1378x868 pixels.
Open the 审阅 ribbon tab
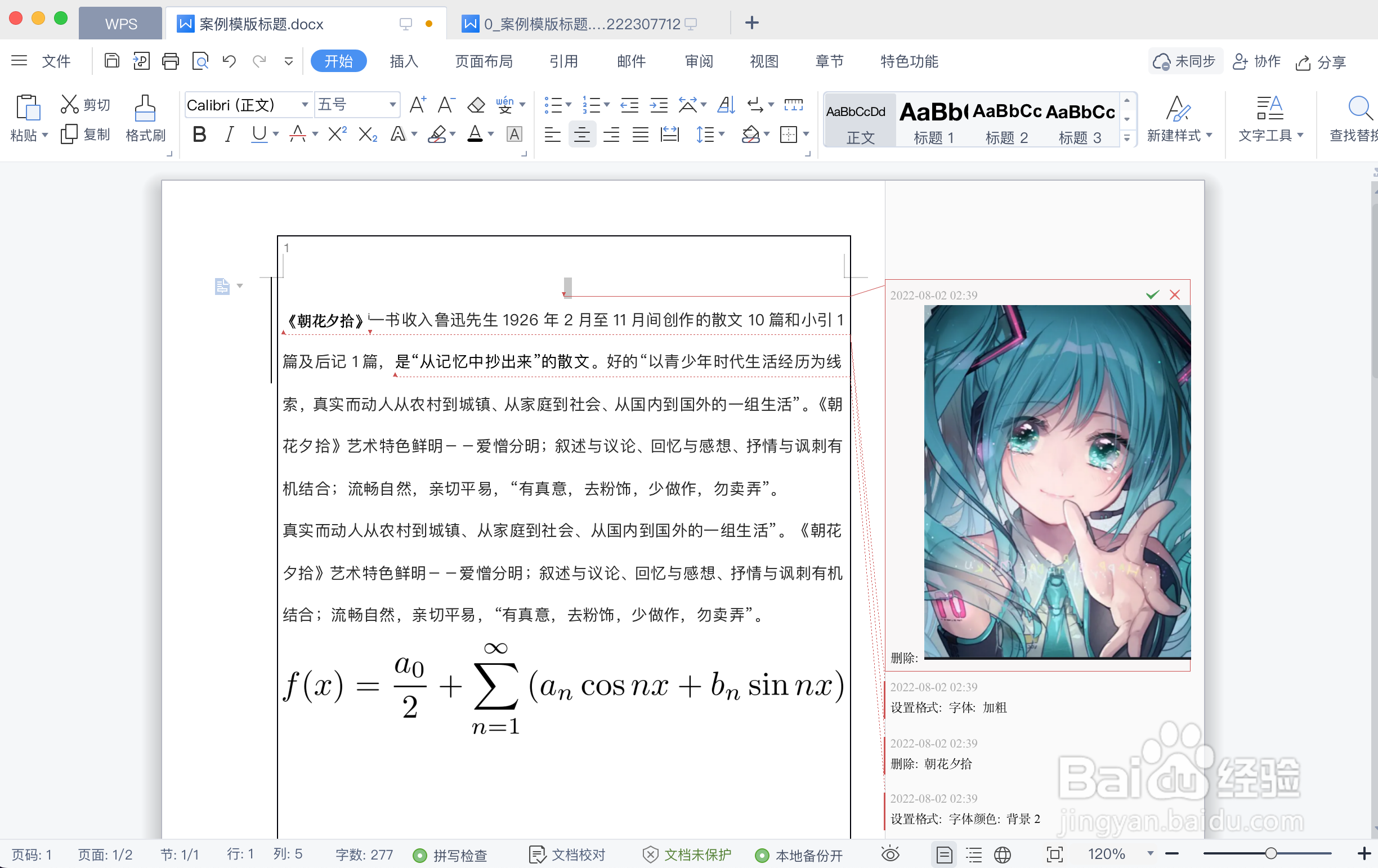tap(699, 61)
